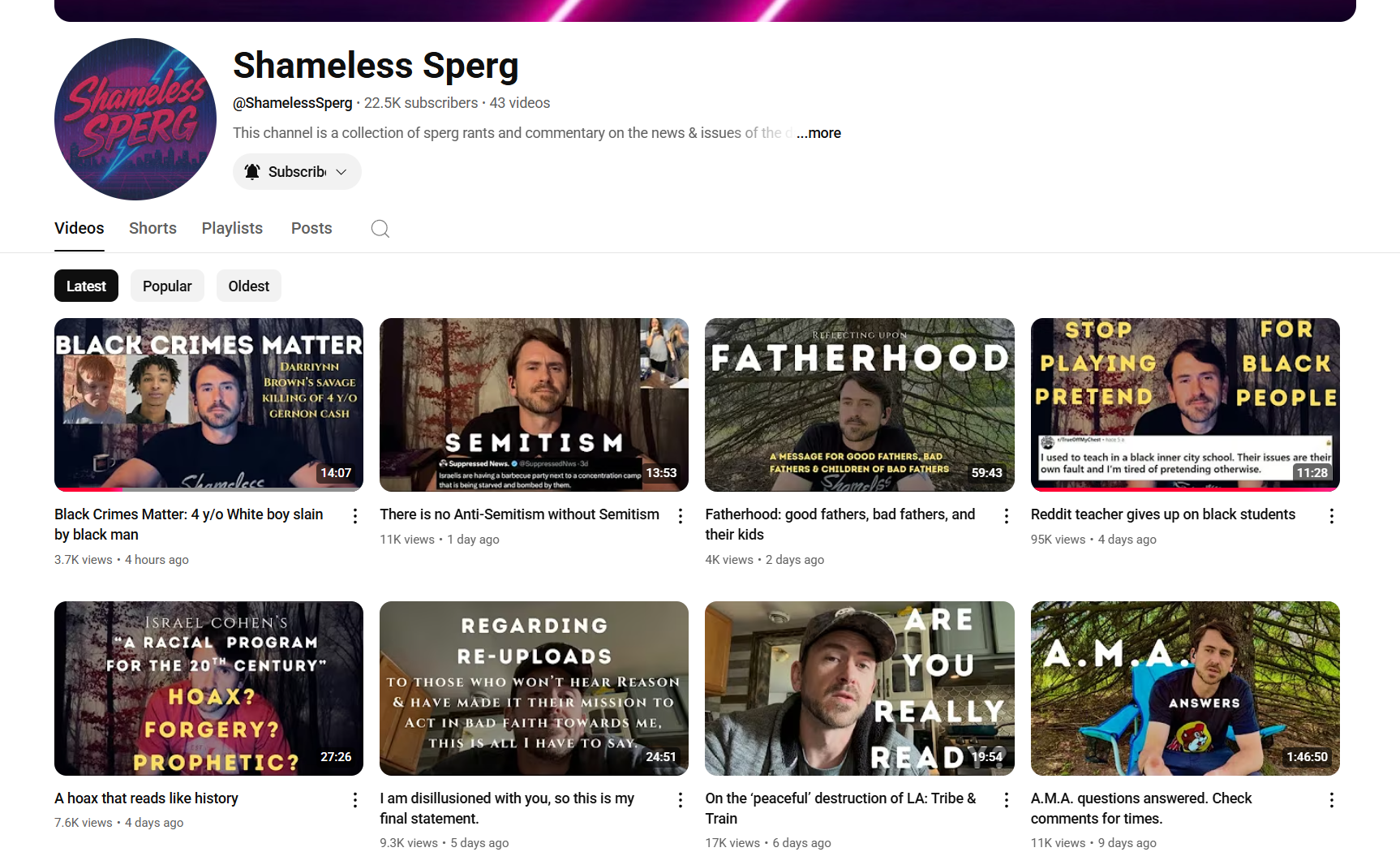Click '95K views • 4 days ago' metadata

tap(1093, 540)
